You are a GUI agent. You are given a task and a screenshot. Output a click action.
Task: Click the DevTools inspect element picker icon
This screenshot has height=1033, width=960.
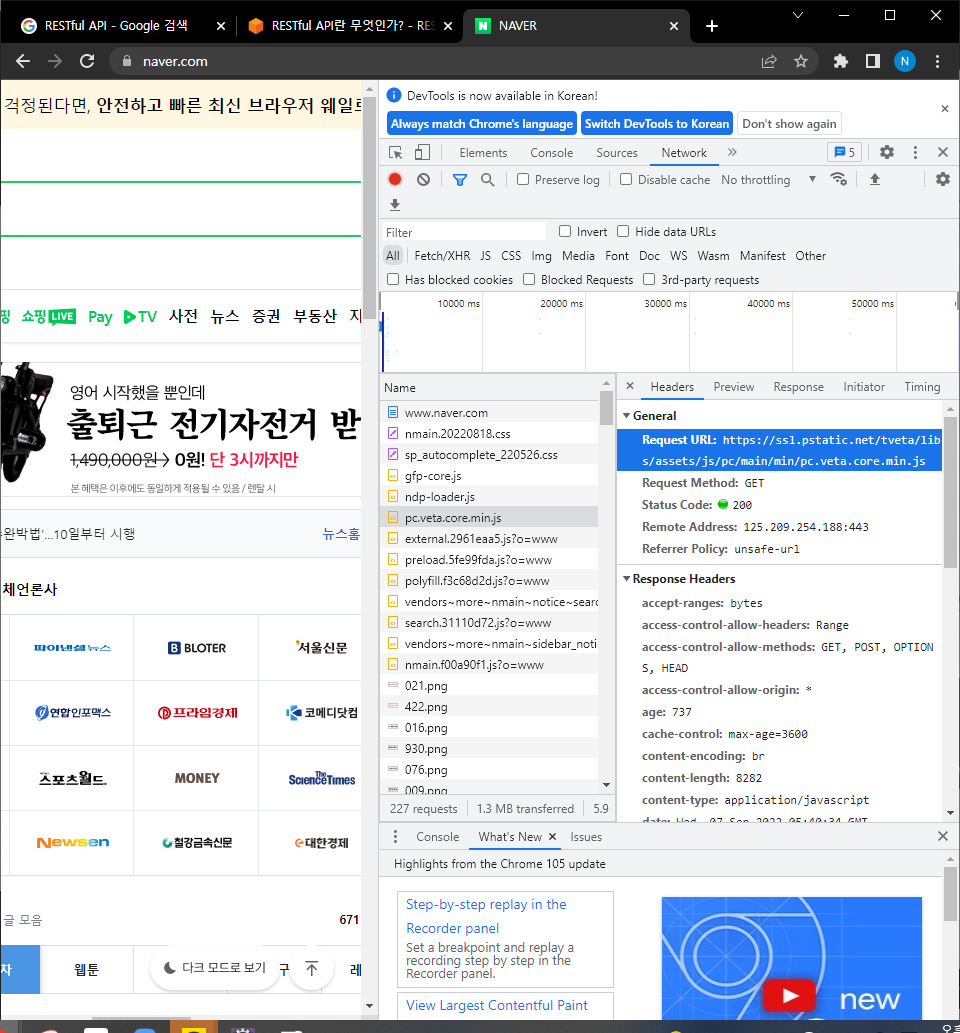[x=395, y=153]
